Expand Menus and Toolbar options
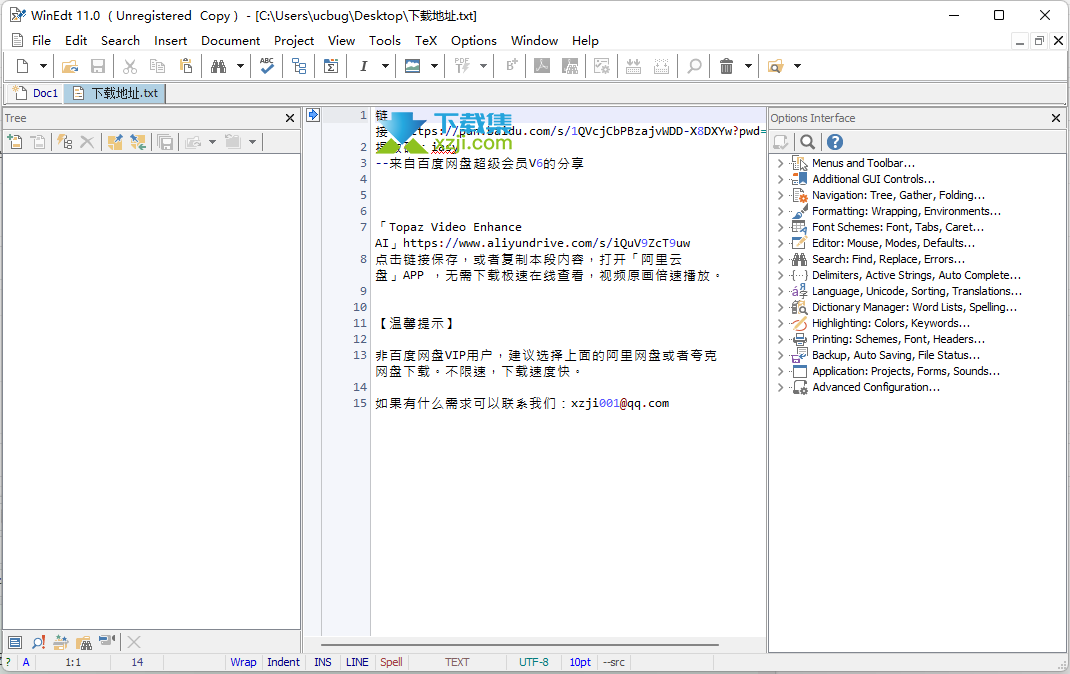Viewport: 1070px width, 674px height. pyautogui.click(x=781, y=163)
